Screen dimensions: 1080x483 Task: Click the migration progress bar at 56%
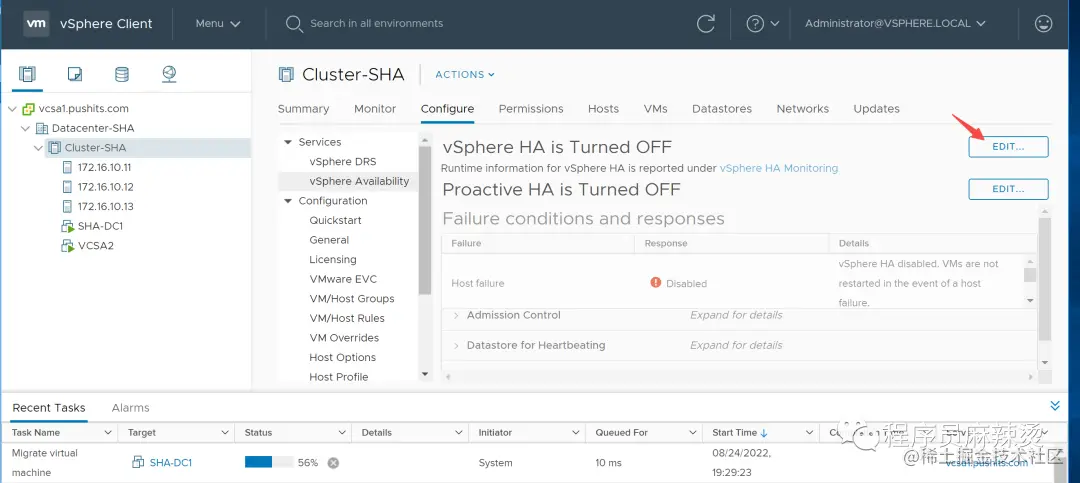click(269, 463)
